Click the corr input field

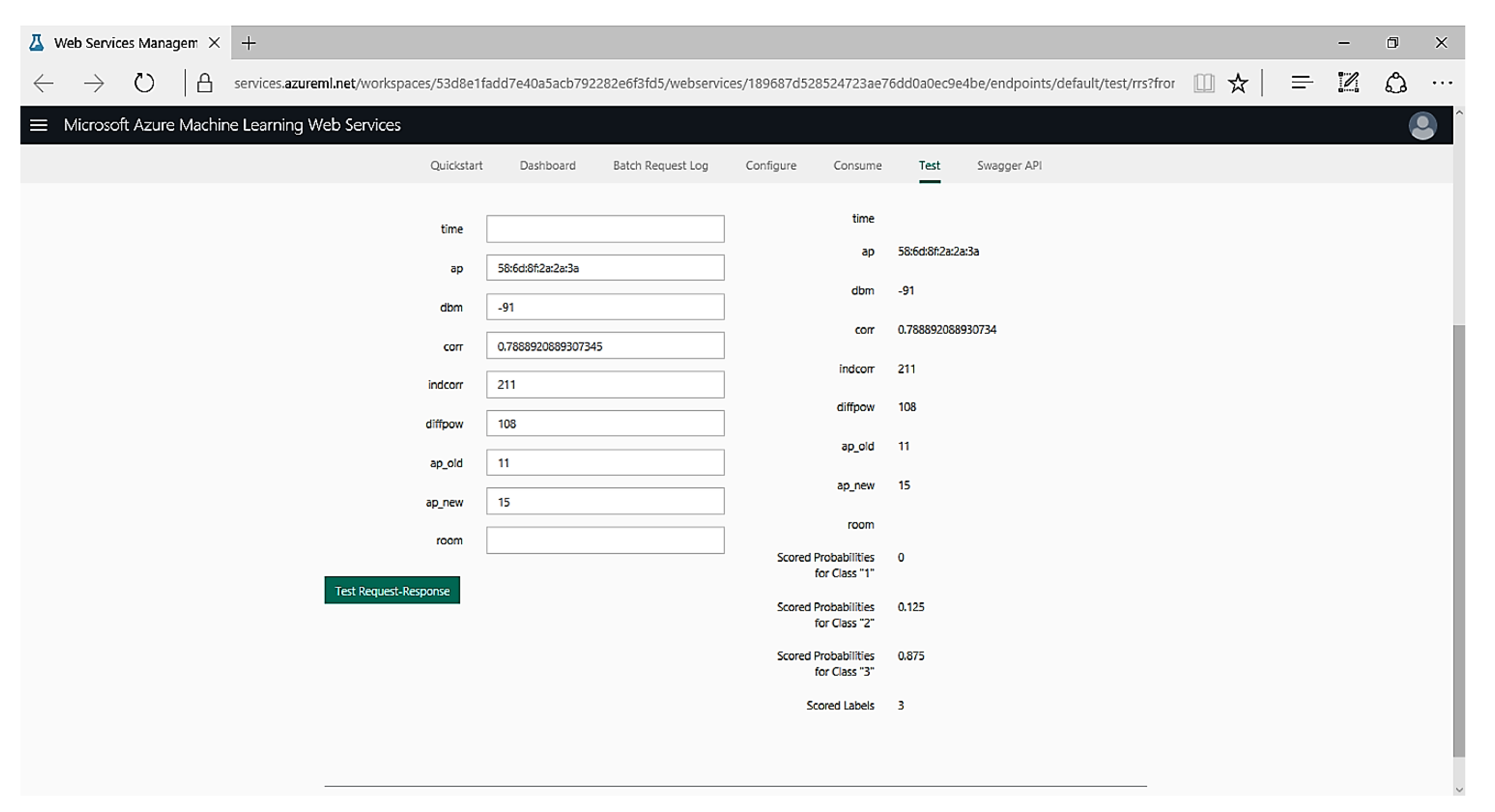pyautogui.click(x=605, y=346)
